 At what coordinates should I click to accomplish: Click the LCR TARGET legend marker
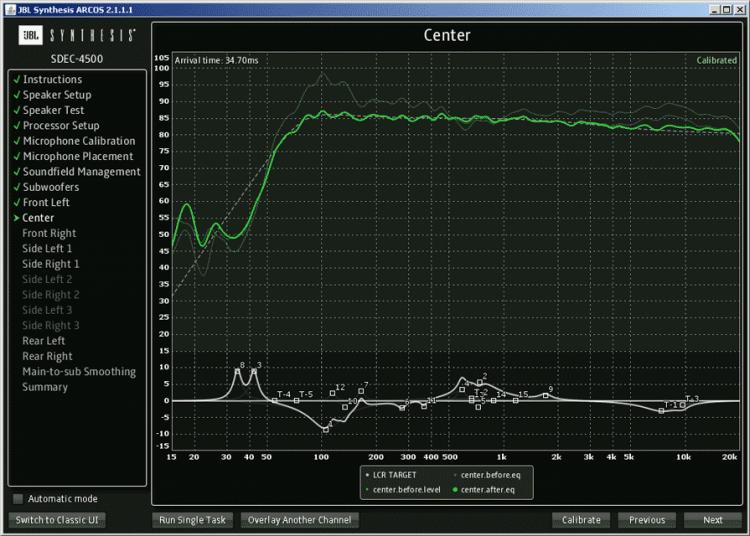(x=369, y=474)
